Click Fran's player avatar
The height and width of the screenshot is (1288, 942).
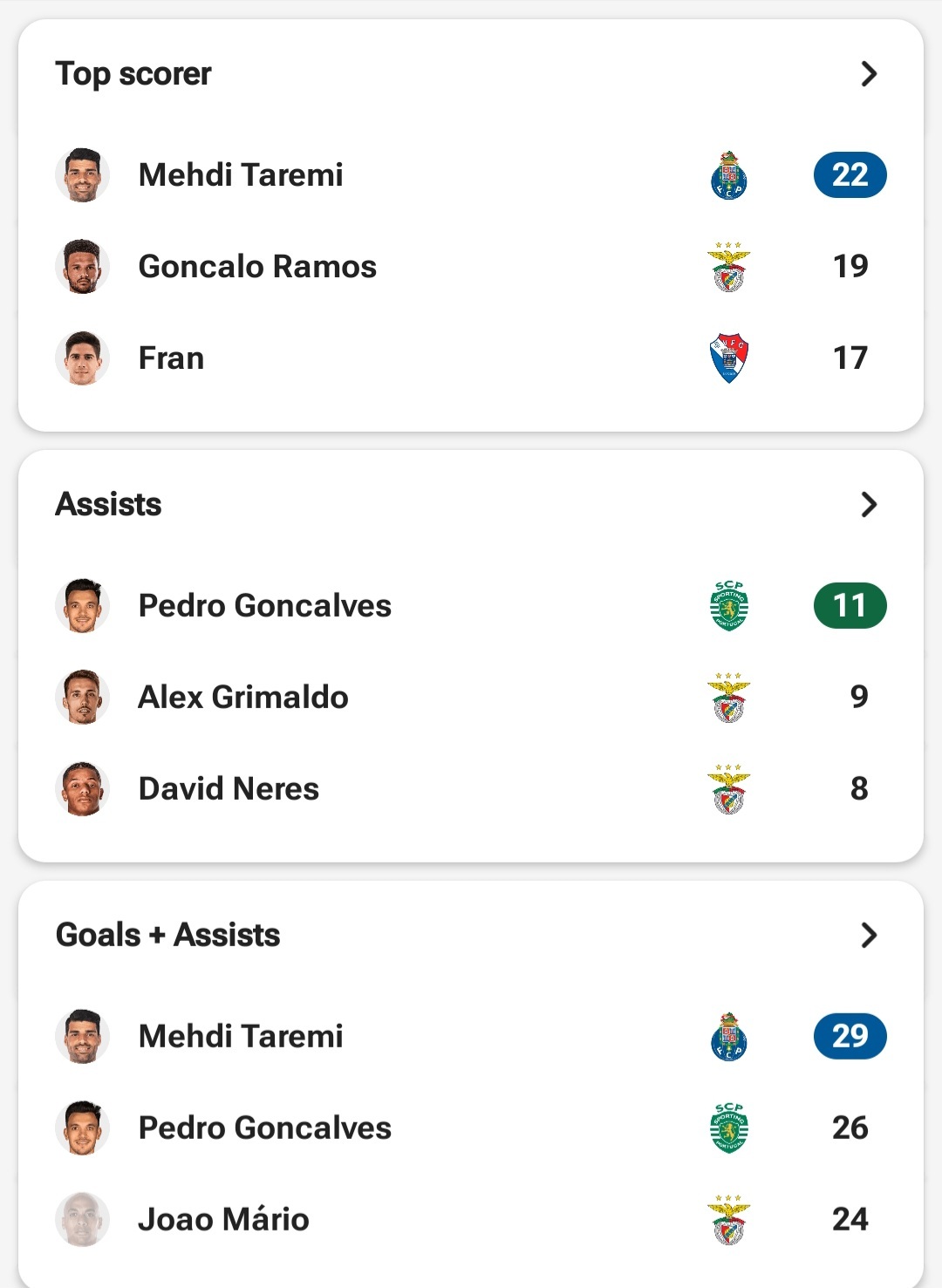coord(82,358)
